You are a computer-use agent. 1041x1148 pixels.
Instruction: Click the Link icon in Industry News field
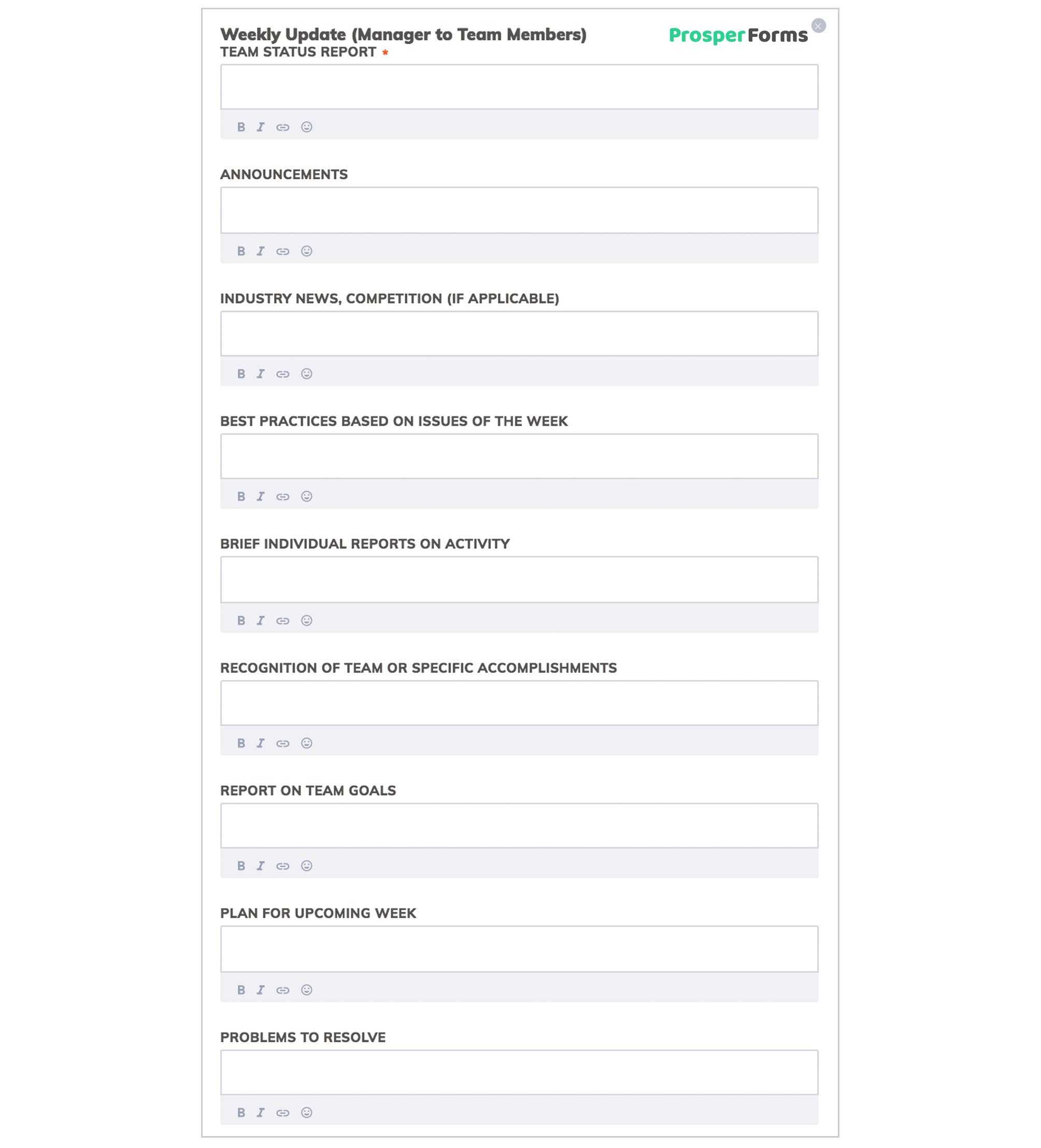click(283, 374)
